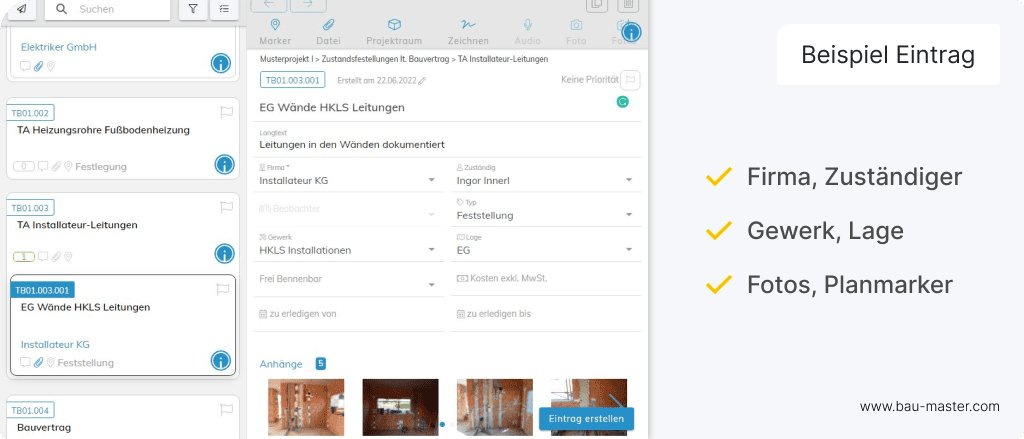Screen dimensions: 1024x439
Task: Click the Eintrag erstellen button
Action: pyautogui.click(x=586, y=419)
